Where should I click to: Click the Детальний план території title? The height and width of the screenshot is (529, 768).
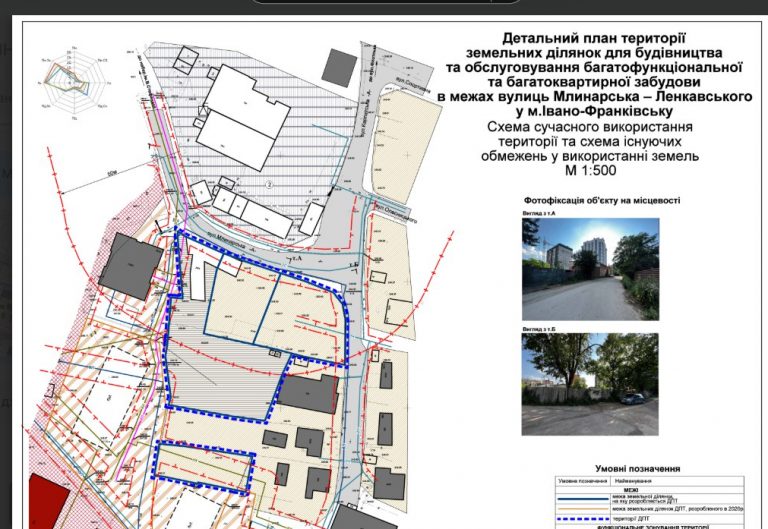tap(594, 38)
